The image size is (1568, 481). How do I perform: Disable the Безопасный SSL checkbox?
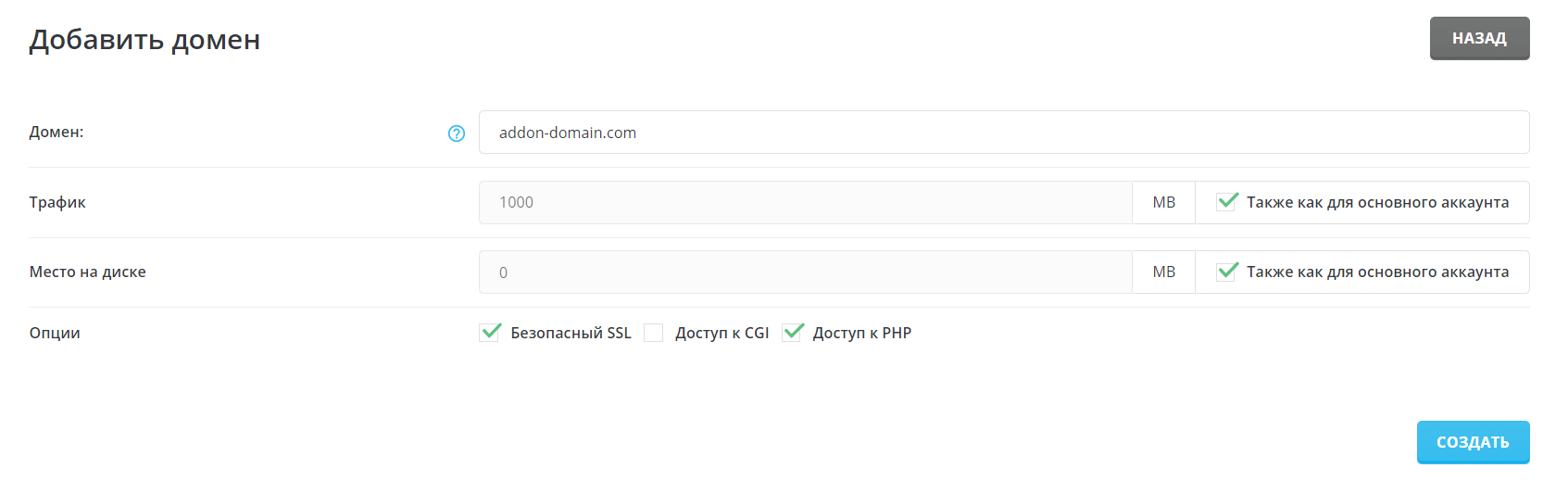(x=490, y=333)
